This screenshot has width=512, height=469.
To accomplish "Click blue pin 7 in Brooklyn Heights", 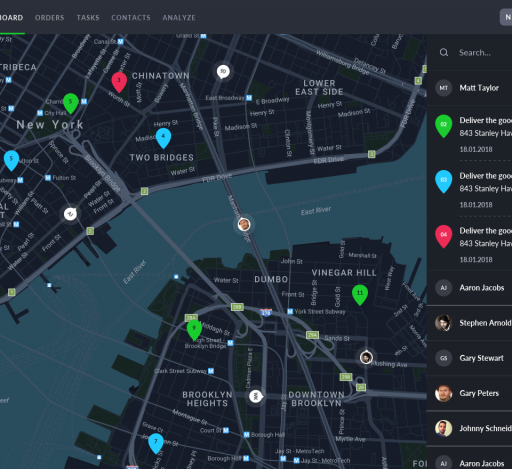I will (x=156, y=443).
